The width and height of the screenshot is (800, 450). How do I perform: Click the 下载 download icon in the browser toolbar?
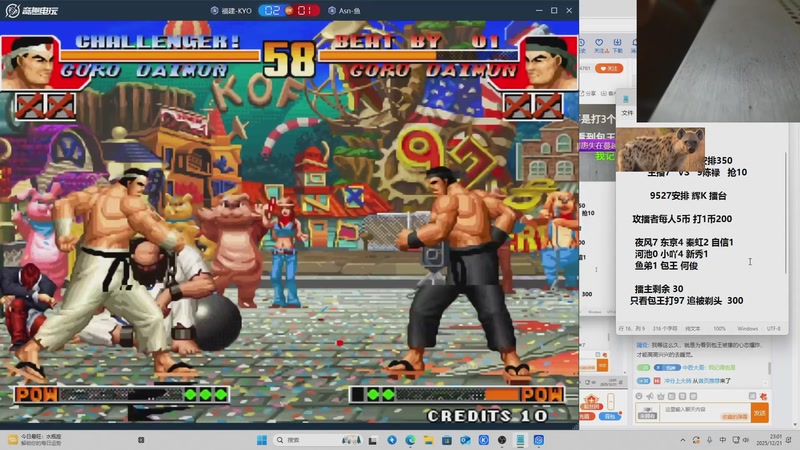tap(617, 43)
